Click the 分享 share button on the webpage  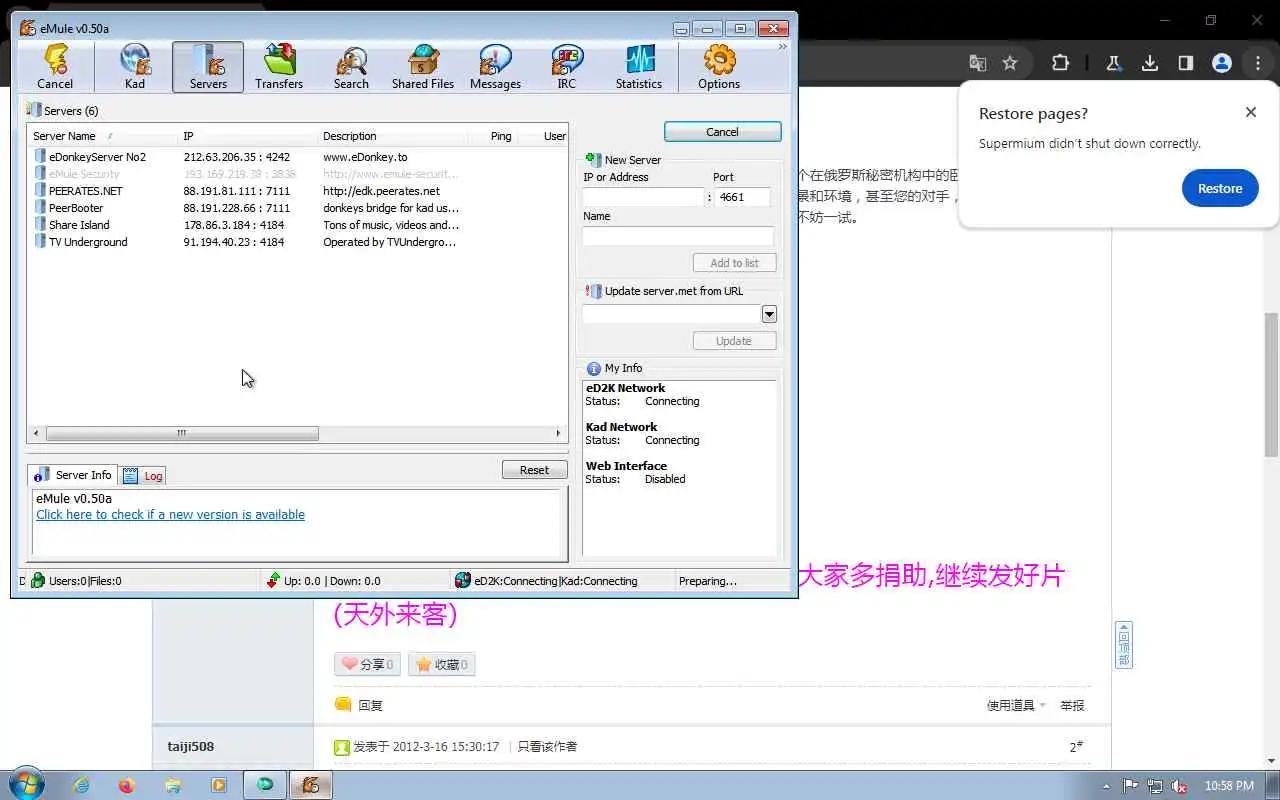(x=367, y=664)
